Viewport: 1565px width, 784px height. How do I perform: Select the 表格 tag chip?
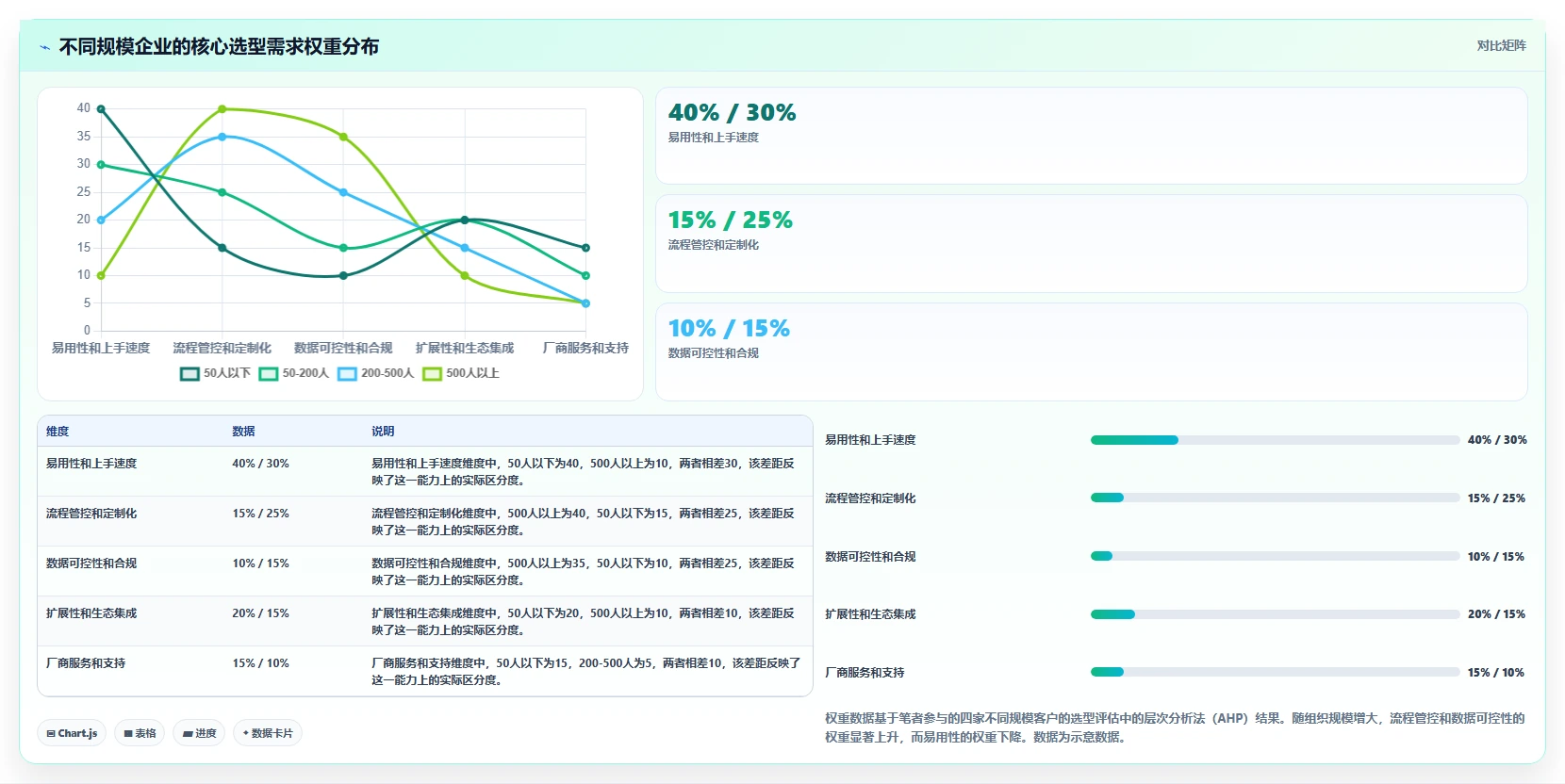tap(140, 733)
